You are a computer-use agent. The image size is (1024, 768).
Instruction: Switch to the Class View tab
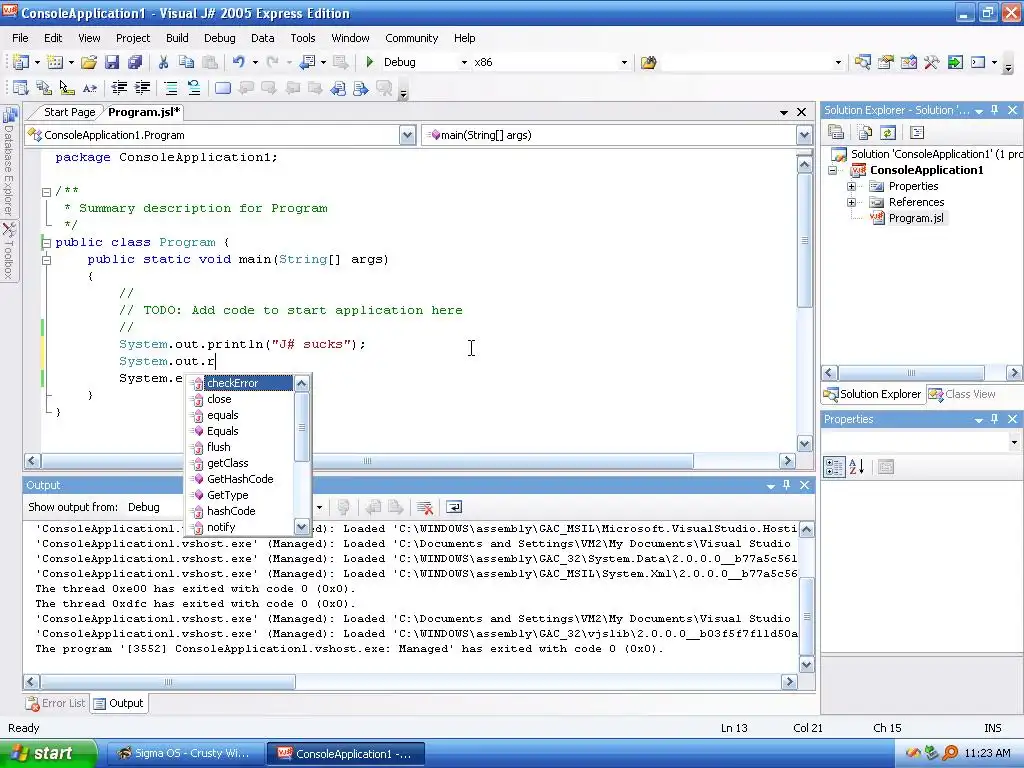[x=963, y=394]
